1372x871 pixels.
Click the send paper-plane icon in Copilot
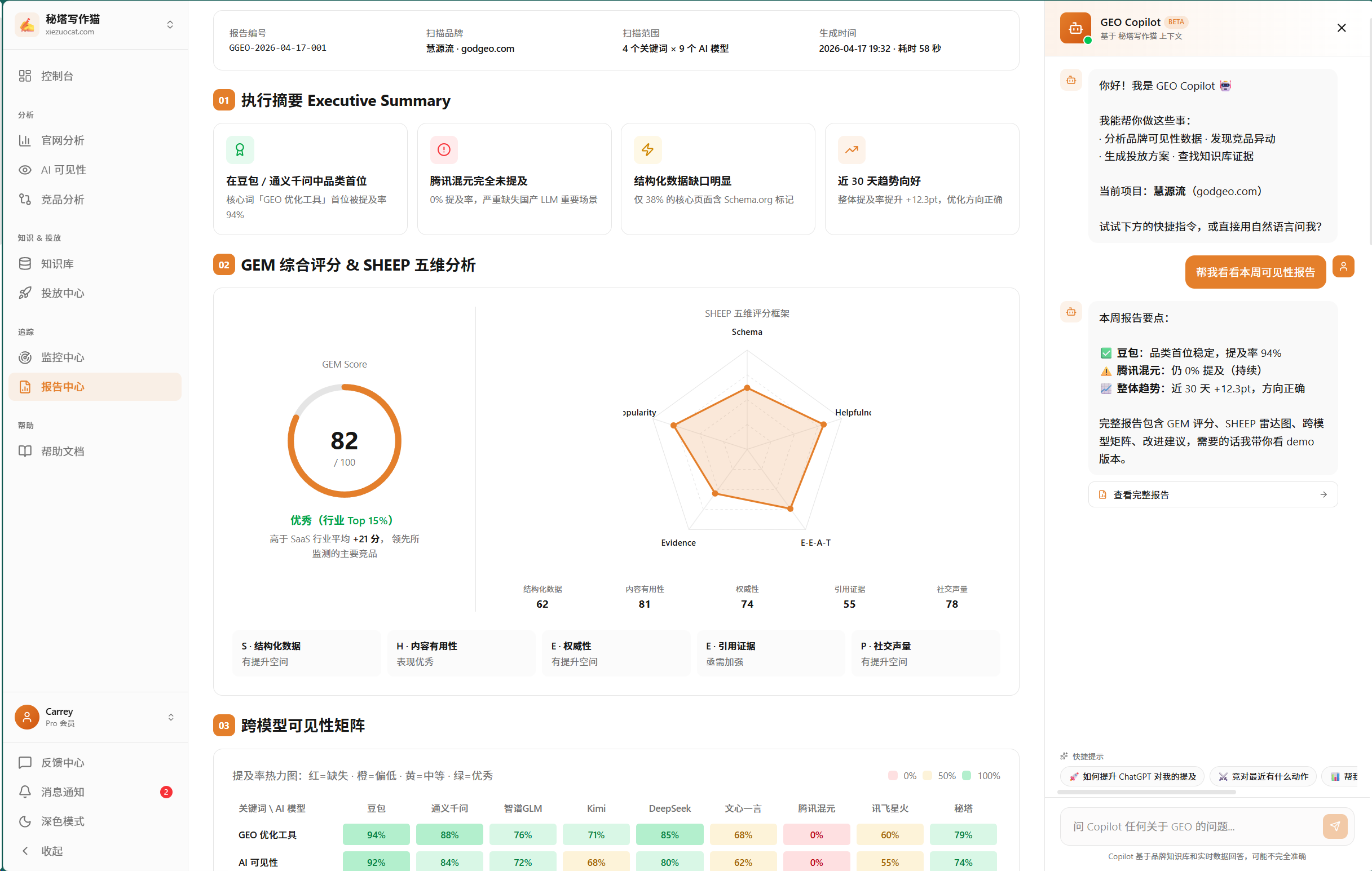(x=1335, y=826)
